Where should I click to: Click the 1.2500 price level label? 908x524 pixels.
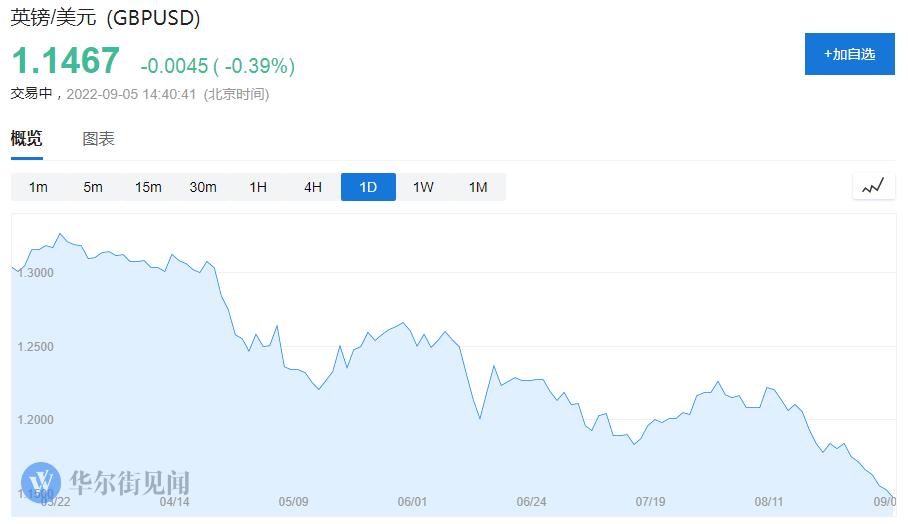tap(37, 347)
